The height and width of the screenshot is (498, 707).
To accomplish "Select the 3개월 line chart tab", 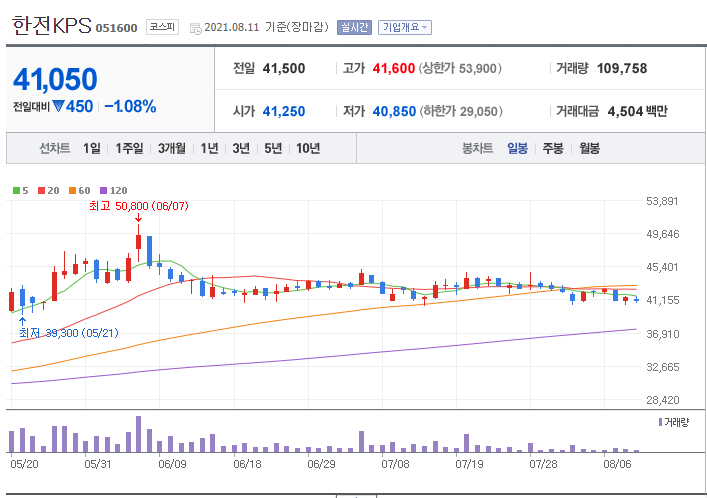I will pyautogui.click(x=171, y=148).
